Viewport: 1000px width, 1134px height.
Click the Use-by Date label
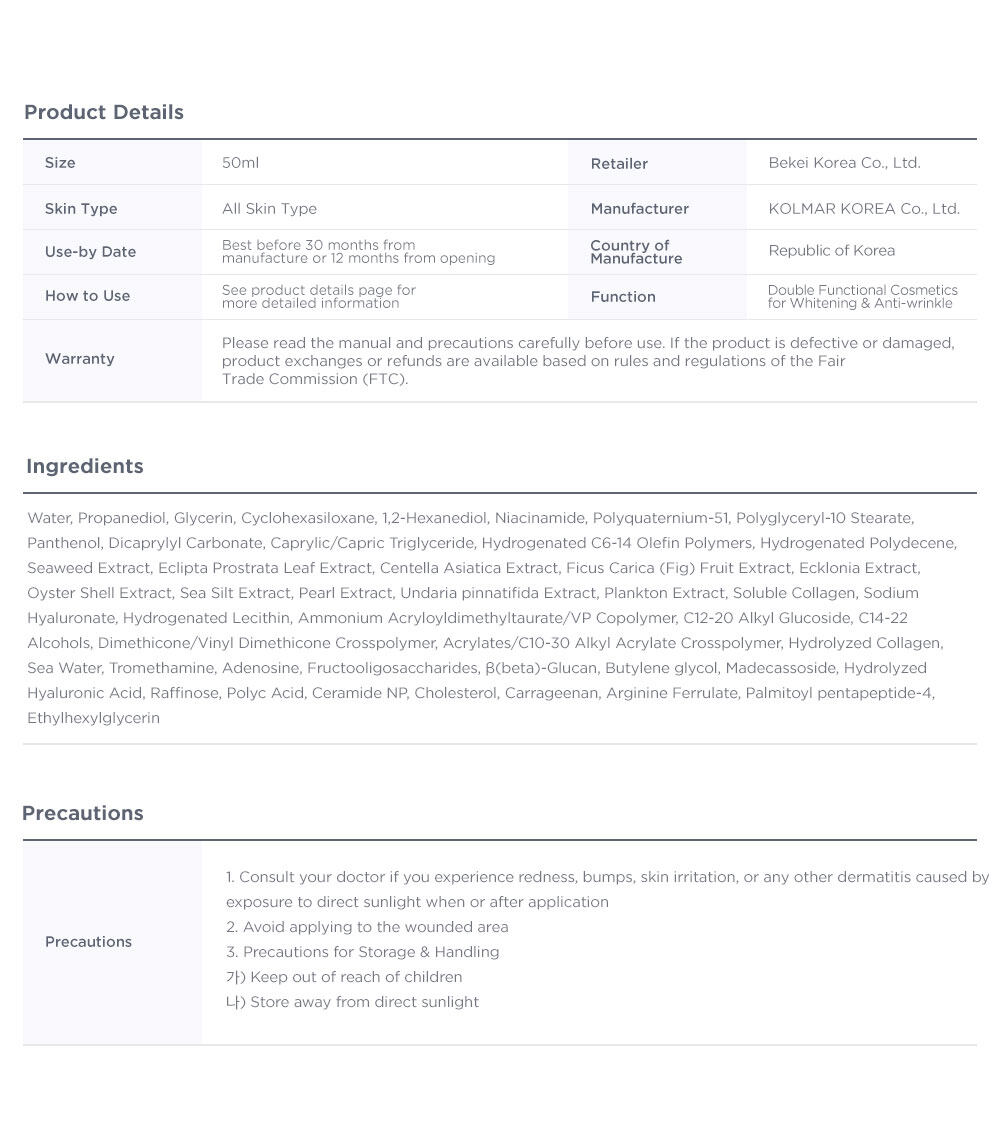pyautogui.click(x=90, y=252)
